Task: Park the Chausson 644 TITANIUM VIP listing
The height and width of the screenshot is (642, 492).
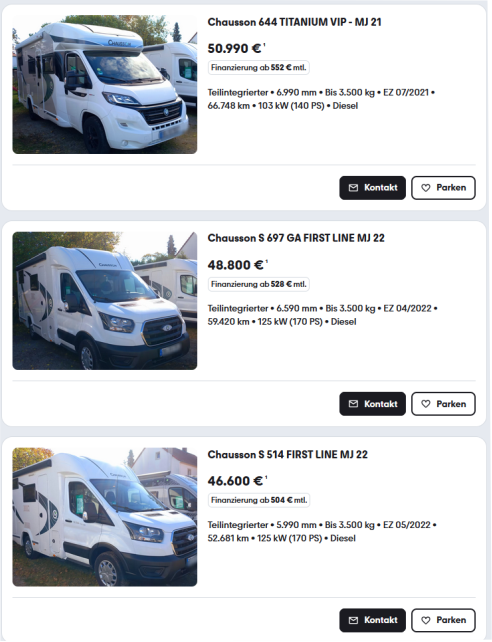Action: pos(443,188)
